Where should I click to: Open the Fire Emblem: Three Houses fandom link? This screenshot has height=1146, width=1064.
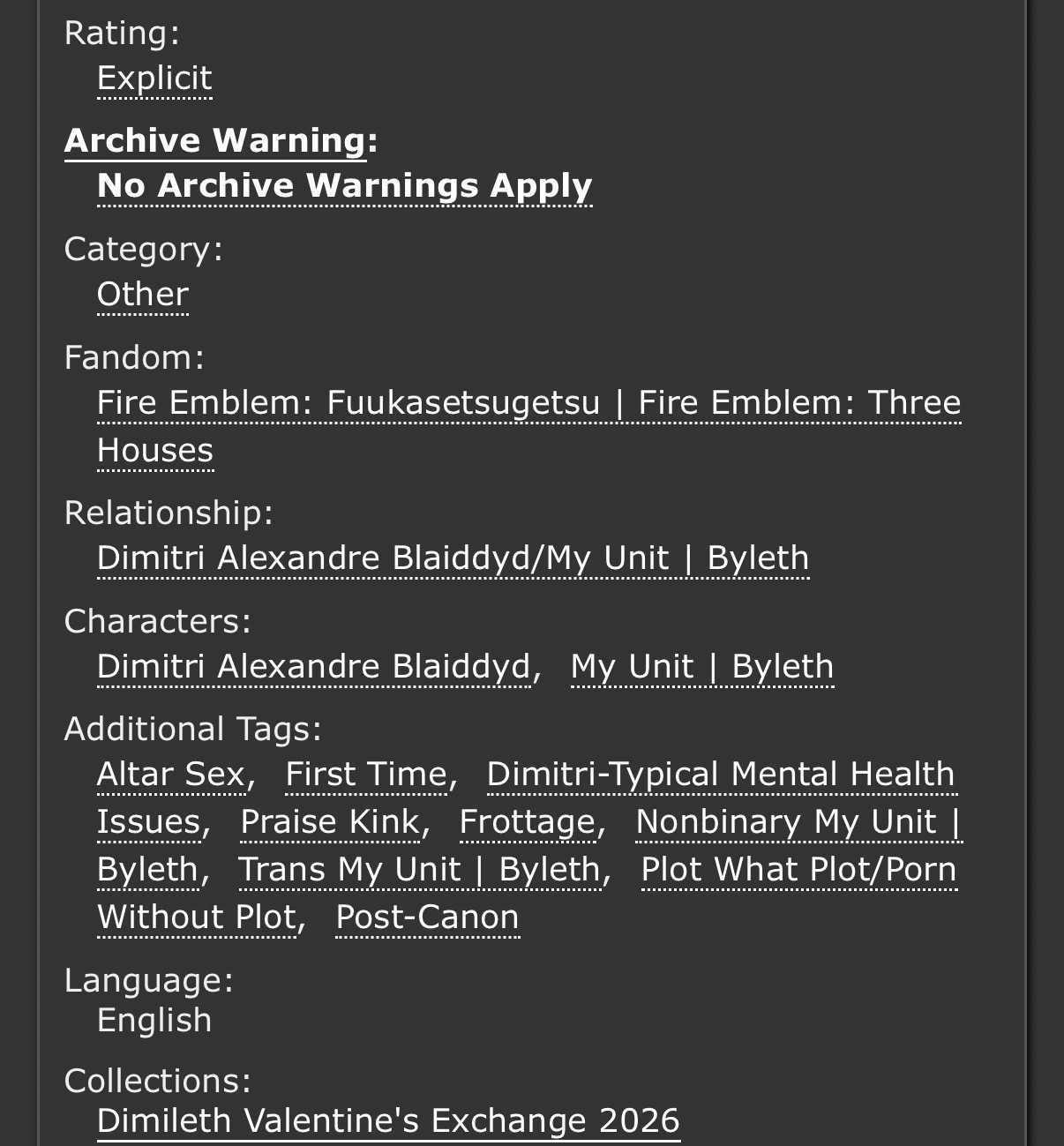click(528, 403)
